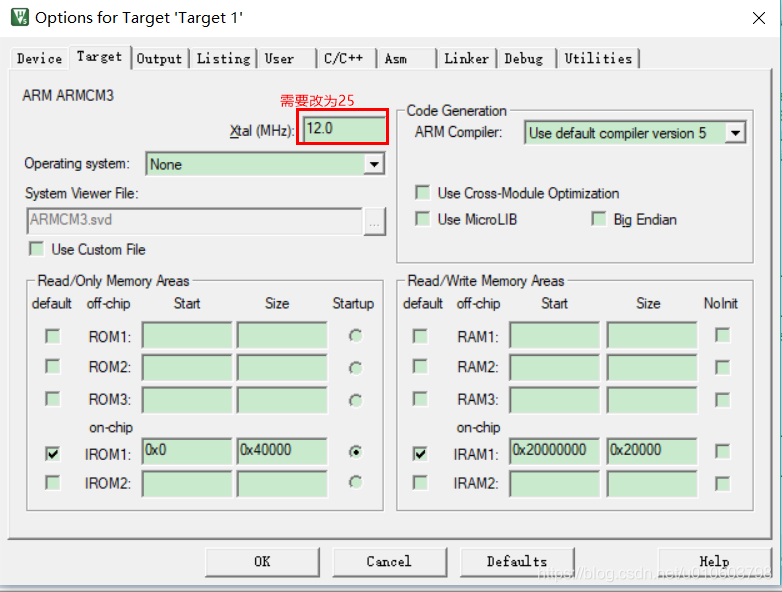This screenshot has height=592, width=782.
Task: Expand the ARM Compiler version dropdown
Action: click(x=635, y=133)
